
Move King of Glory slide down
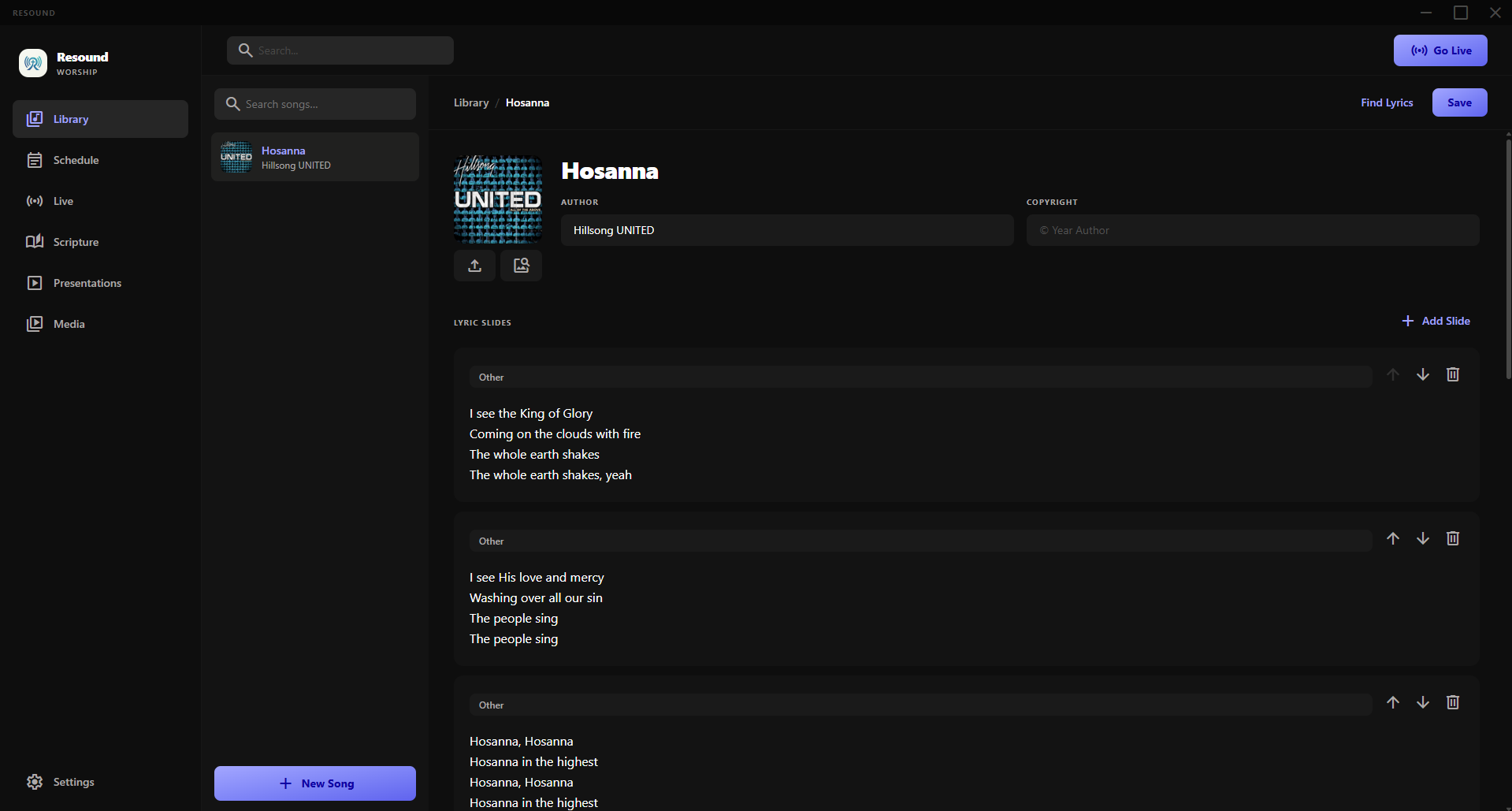pyautogui.click(x=1423, y=374)
